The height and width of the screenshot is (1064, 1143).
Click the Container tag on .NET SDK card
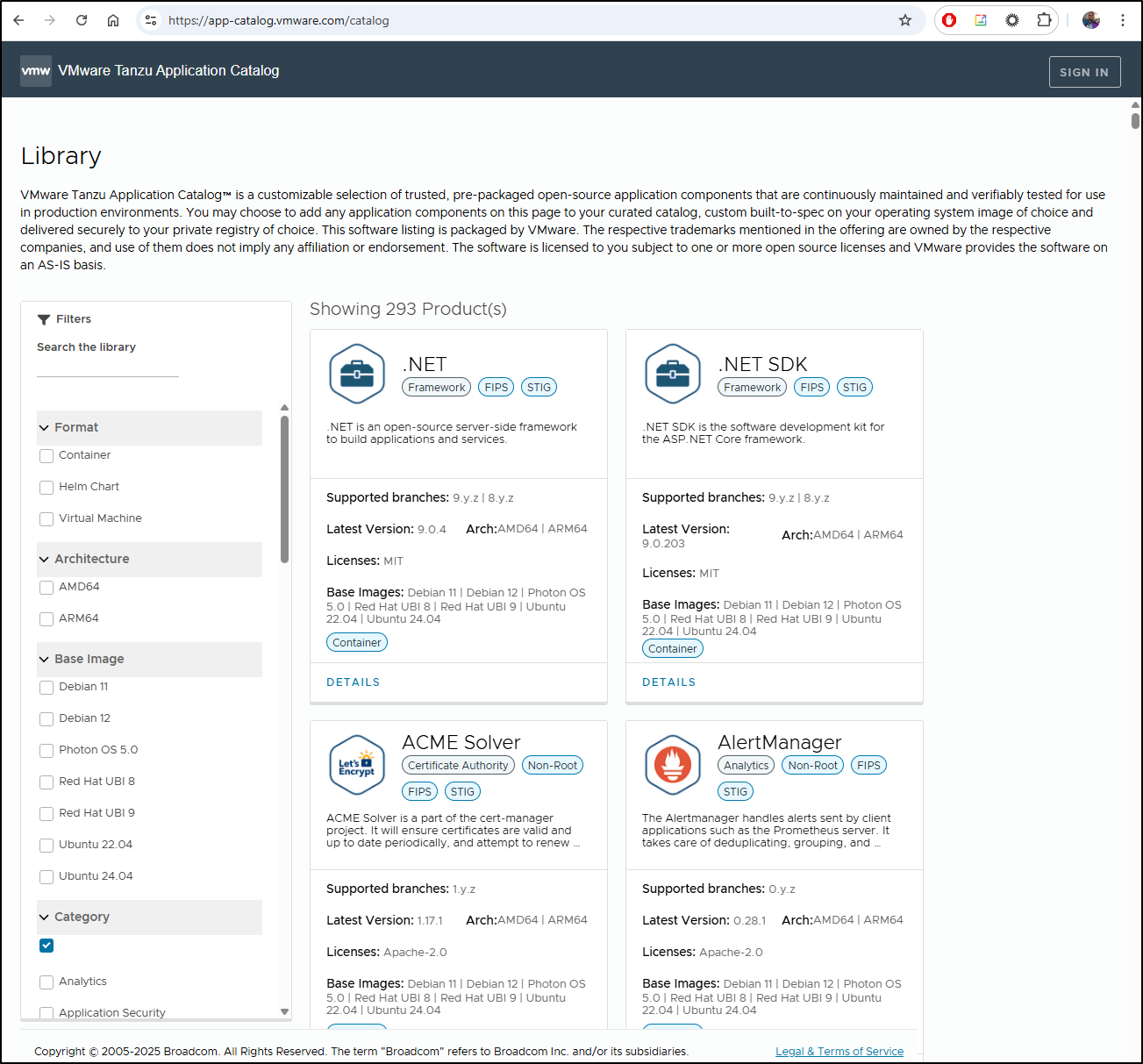673,649
